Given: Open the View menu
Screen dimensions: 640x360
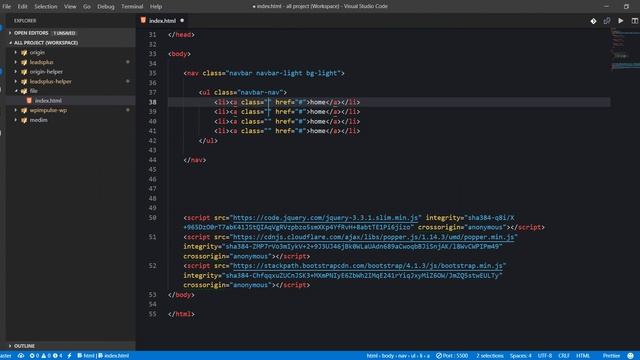Looking at the screenshot, I should [x=70, y=7].
